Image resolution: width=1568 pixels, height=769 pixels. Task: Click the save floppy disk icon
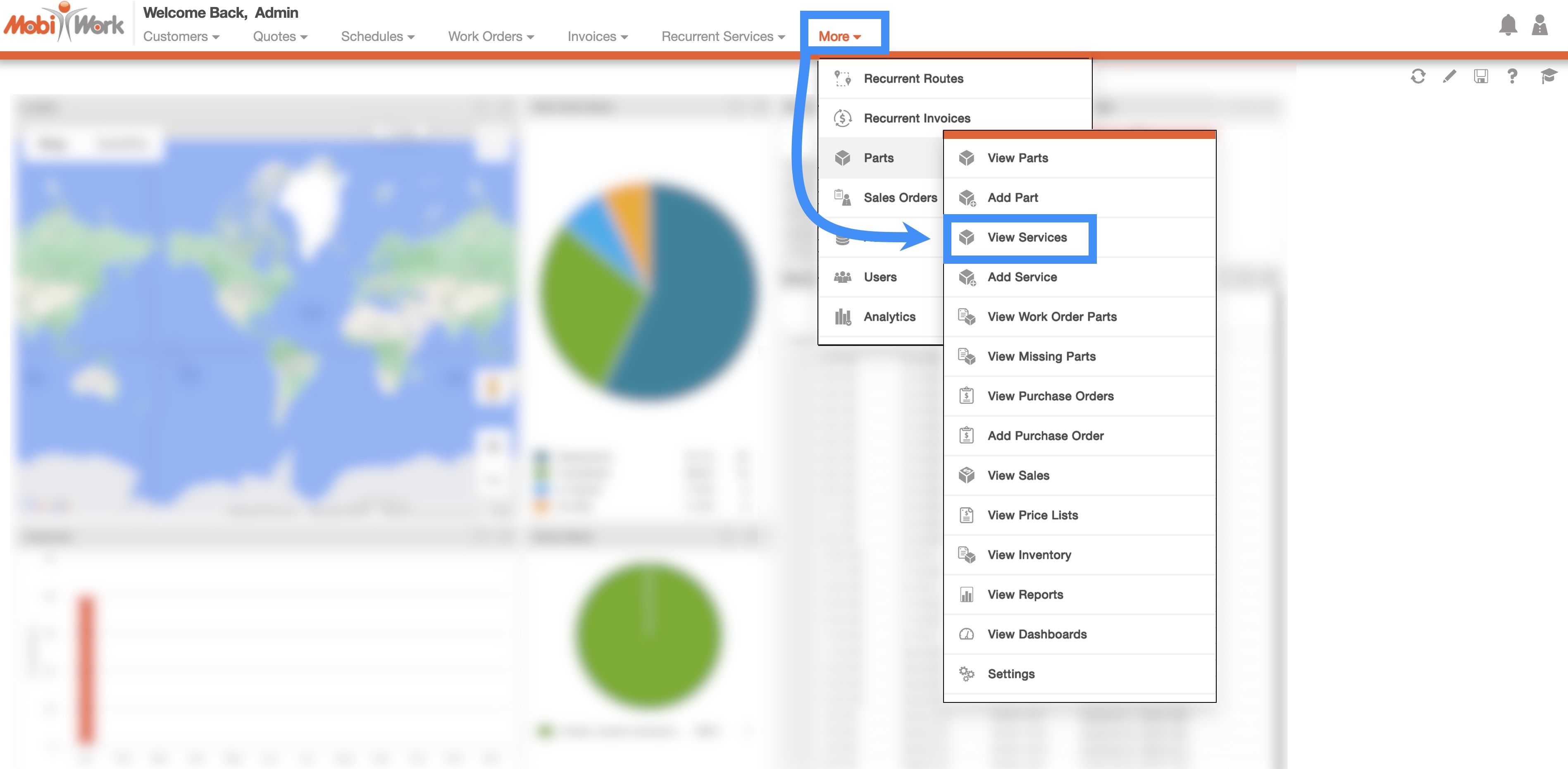(1480, 76)
